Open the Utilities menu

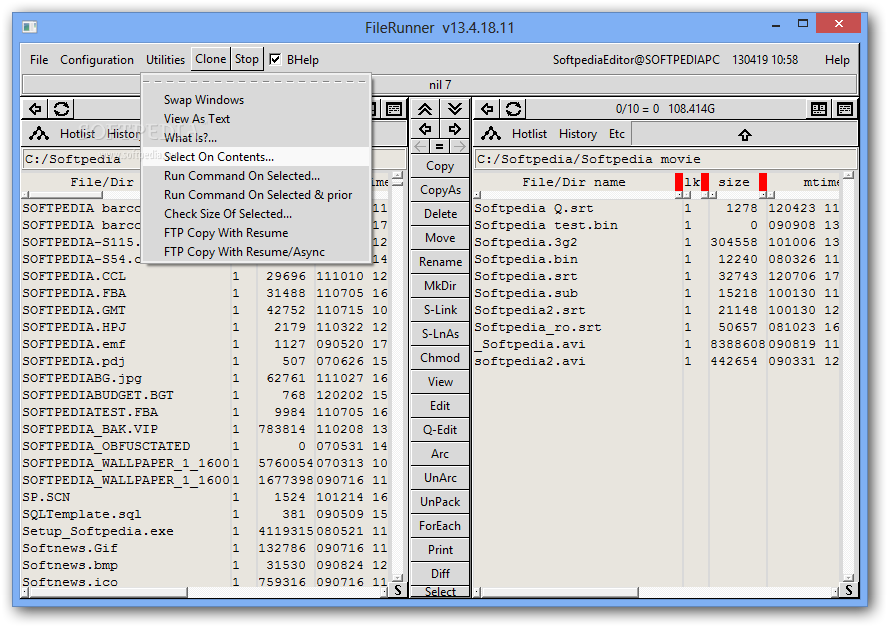165,59
